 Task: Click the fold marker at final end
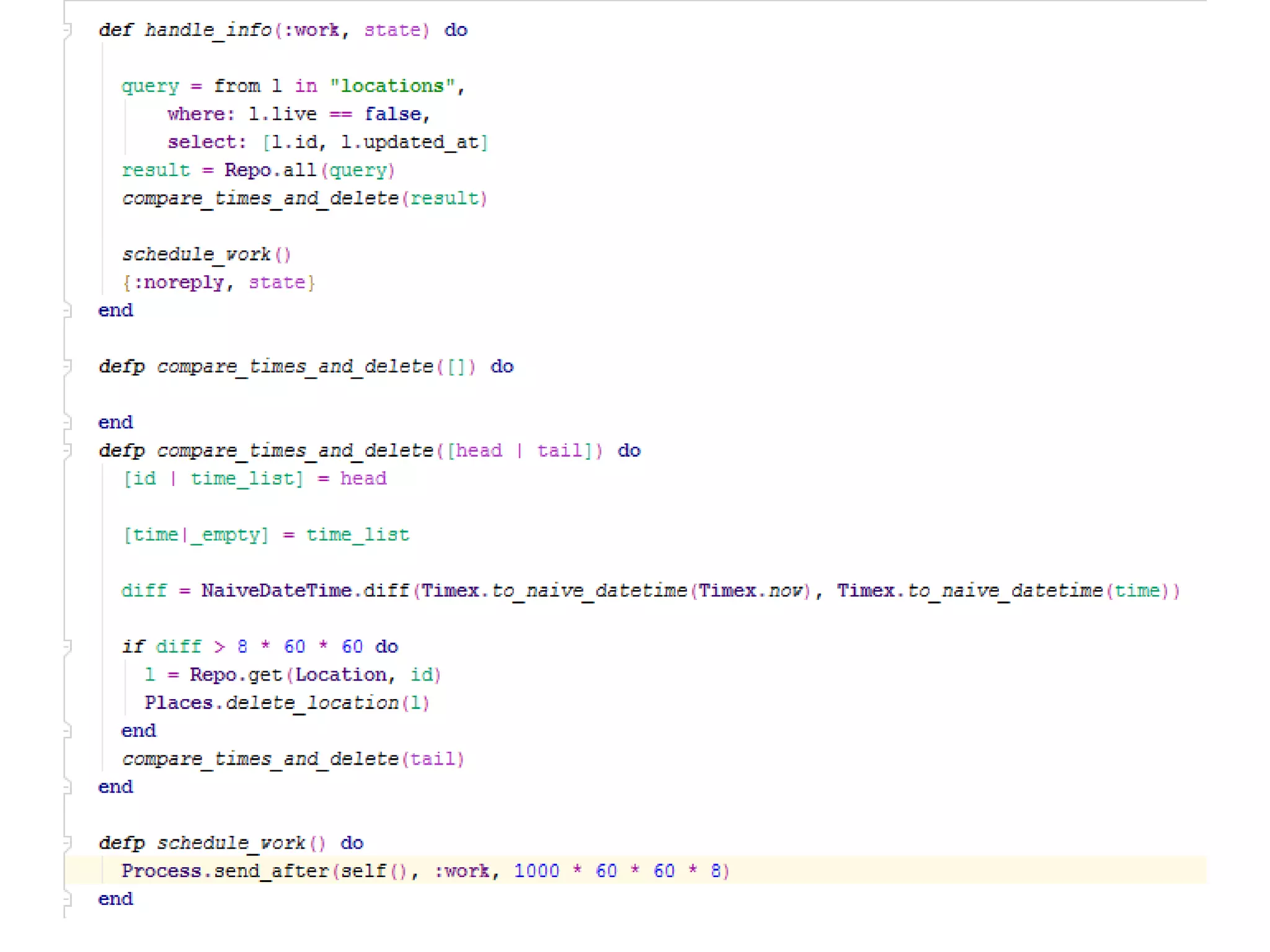click(68, 899)
